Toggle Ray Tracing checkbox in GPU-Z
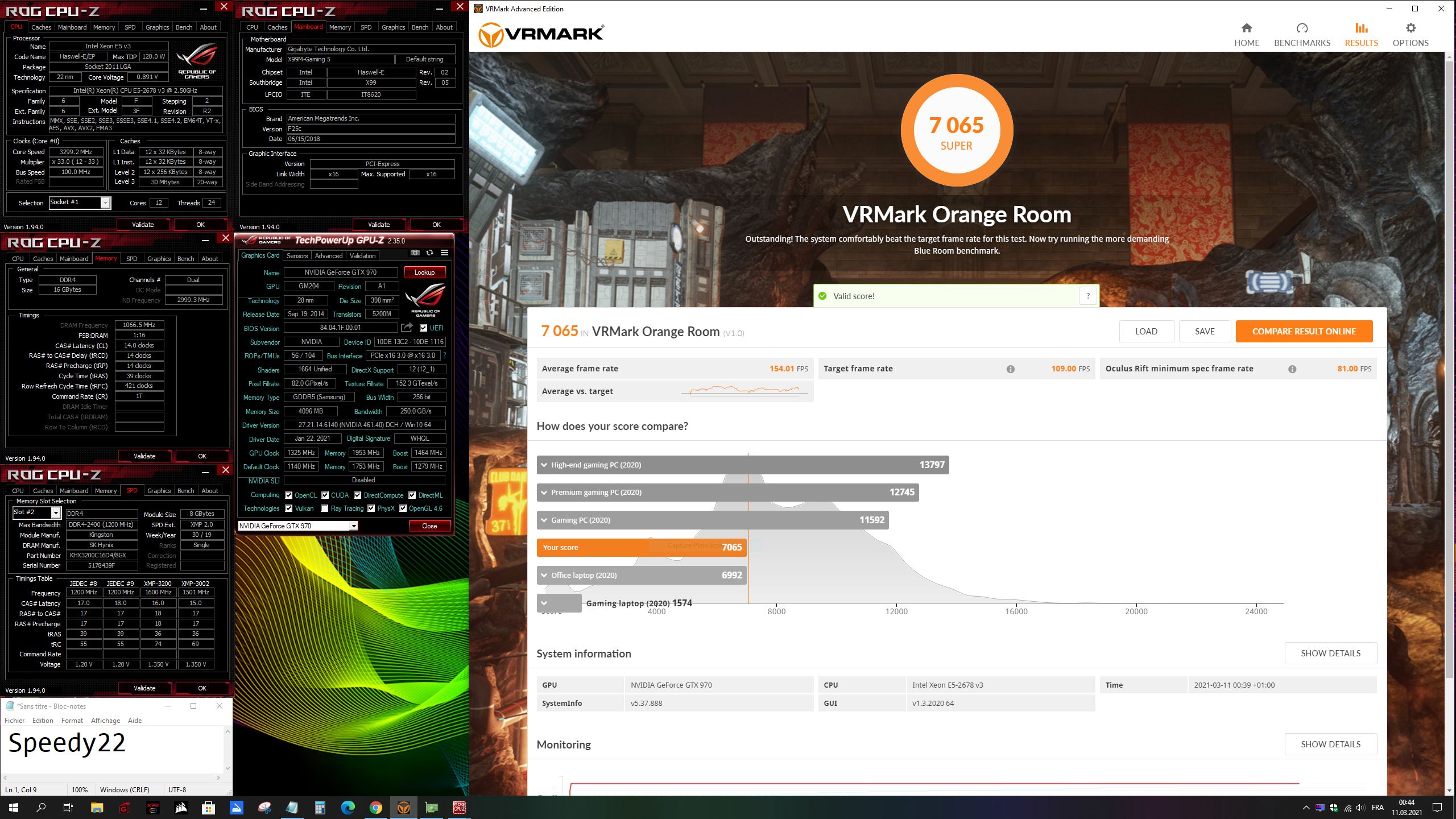Image resolution: width=1456 pixels, height=819 pixels. tap(324, 508)
